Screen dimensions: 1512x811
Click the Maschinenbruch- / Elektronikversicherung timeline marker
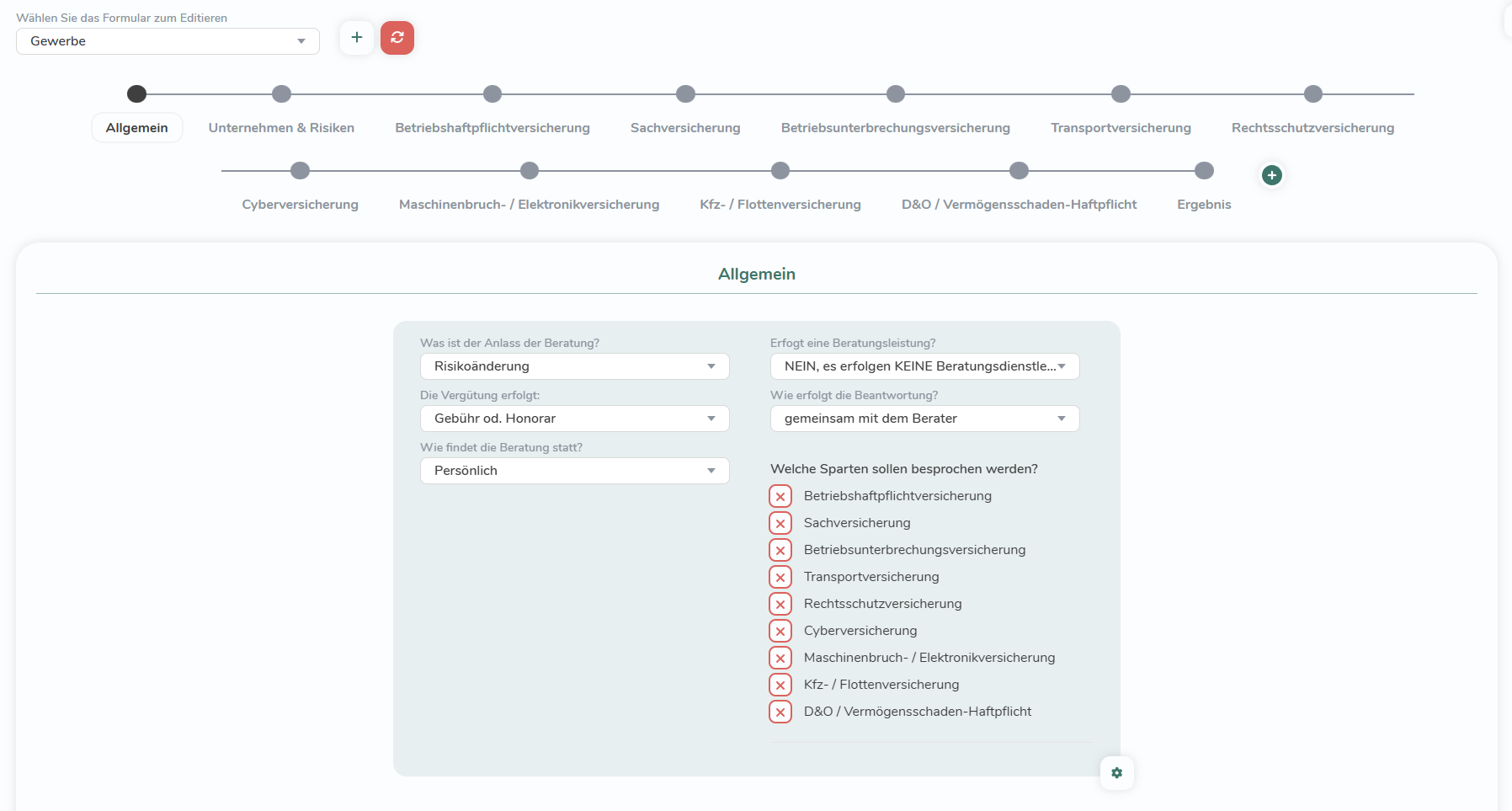529,171
